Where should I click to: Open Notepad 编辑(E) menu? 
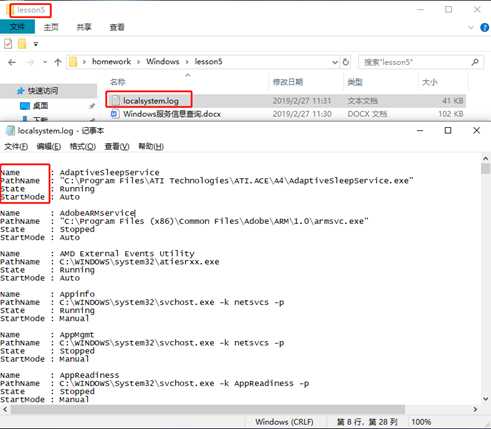pos(49,146)
